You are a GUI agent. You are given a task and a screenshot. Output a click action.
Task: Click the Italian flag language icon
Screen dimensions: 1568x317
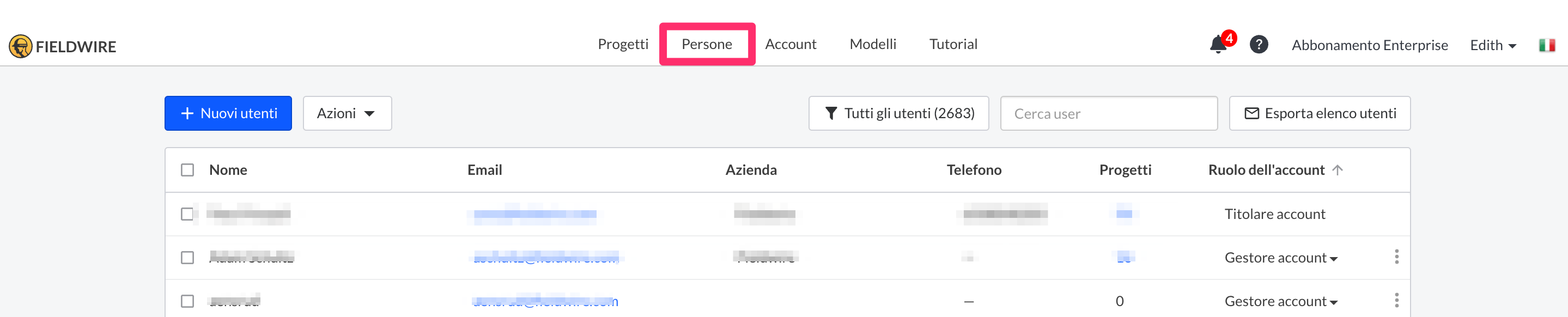tap(1546, 45)
